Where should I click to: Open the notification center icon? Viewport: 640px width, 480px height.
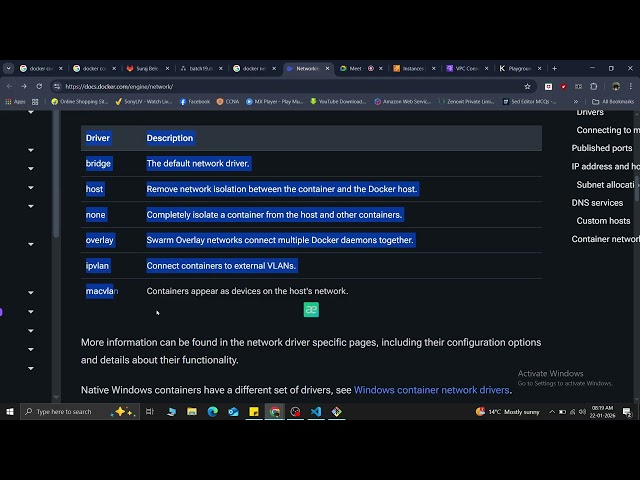(x=627, y=412)
